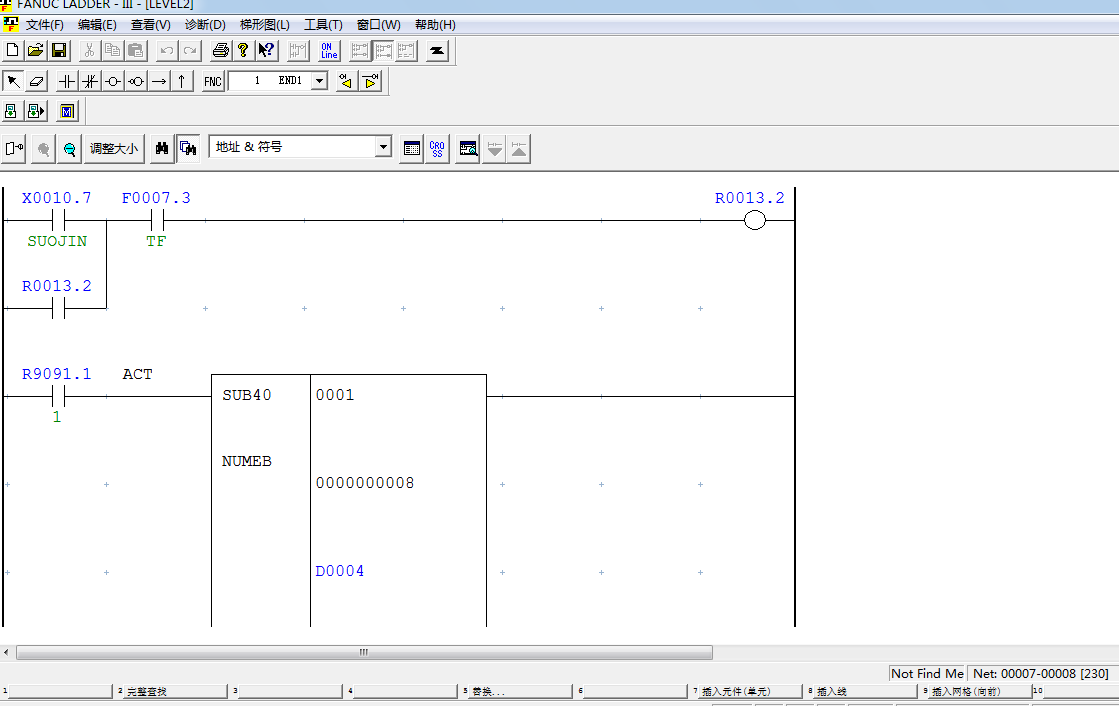
Task: Open the FNC function selector
Action: (x=212, y=81)
